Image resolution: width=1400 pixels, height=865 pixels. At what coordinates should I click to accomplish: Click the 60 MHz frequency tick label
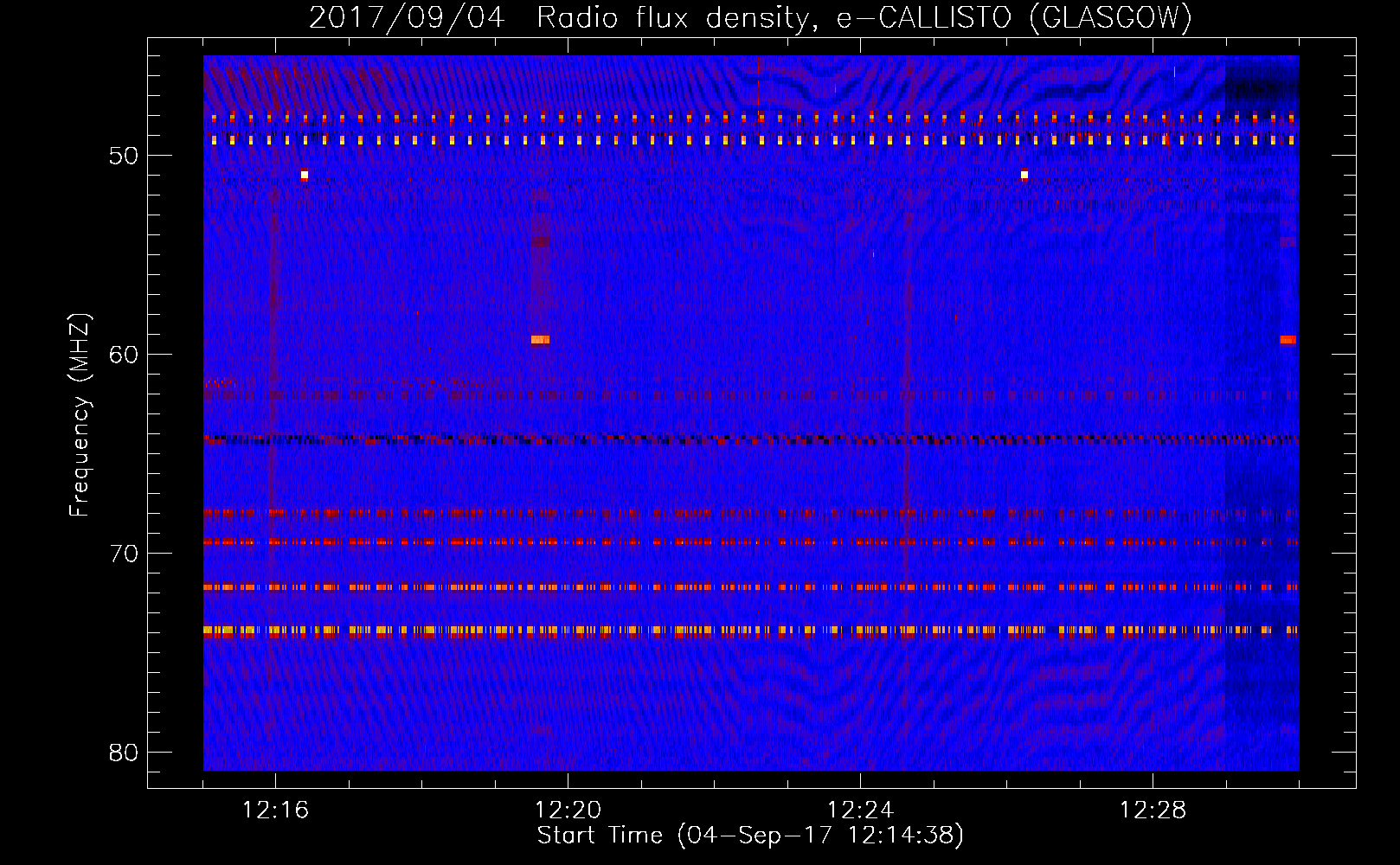point(124,355)
